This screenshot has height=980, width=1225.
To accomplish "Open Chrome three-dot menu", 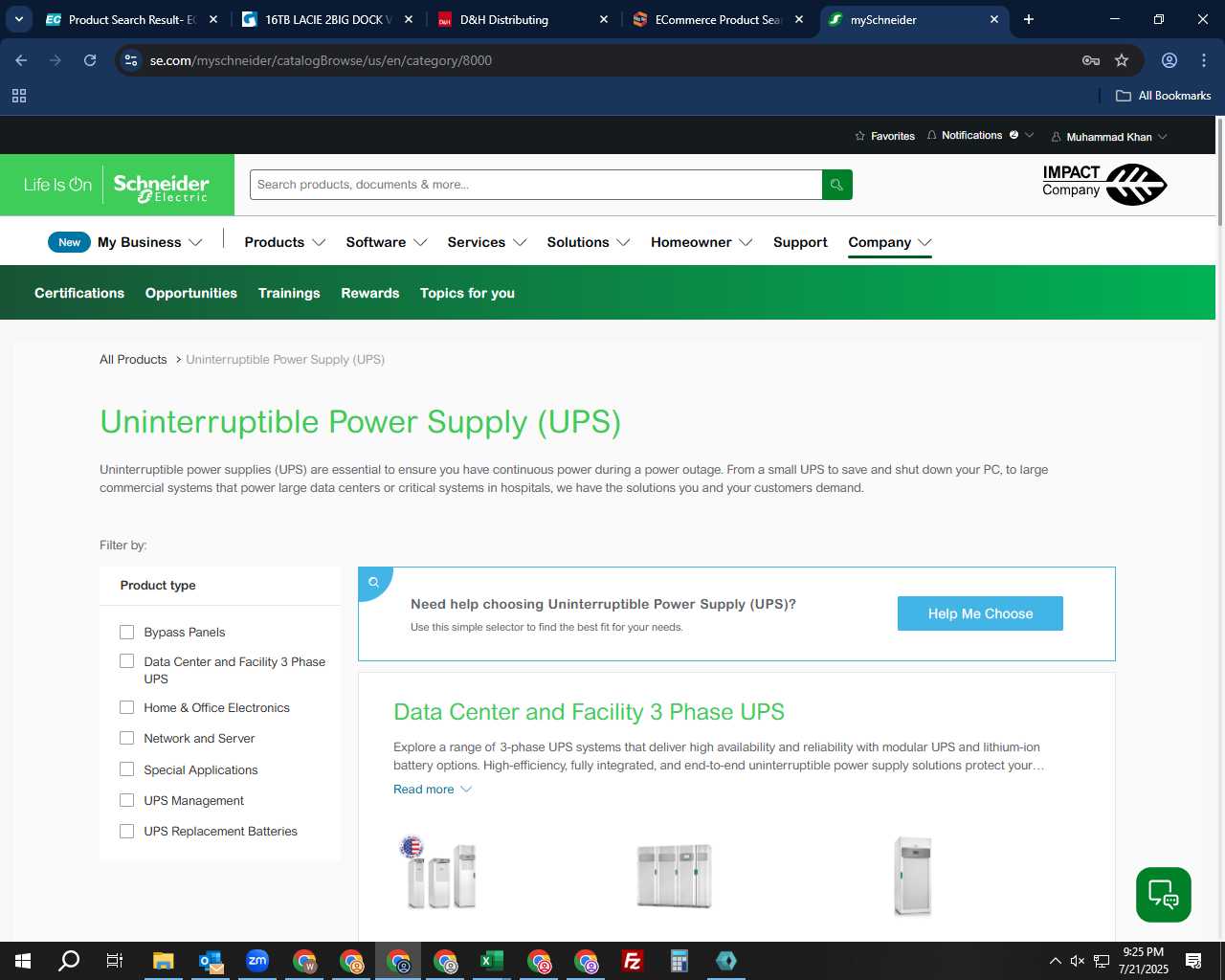I will [1204, 60].
